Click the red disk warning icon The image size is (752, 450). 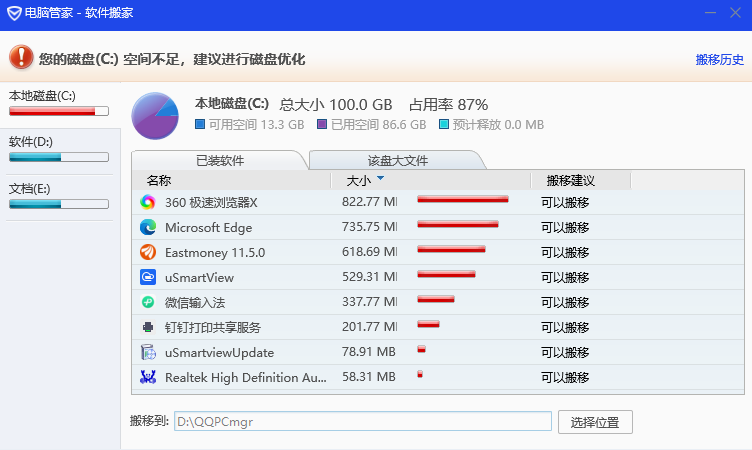pos(21,58)
